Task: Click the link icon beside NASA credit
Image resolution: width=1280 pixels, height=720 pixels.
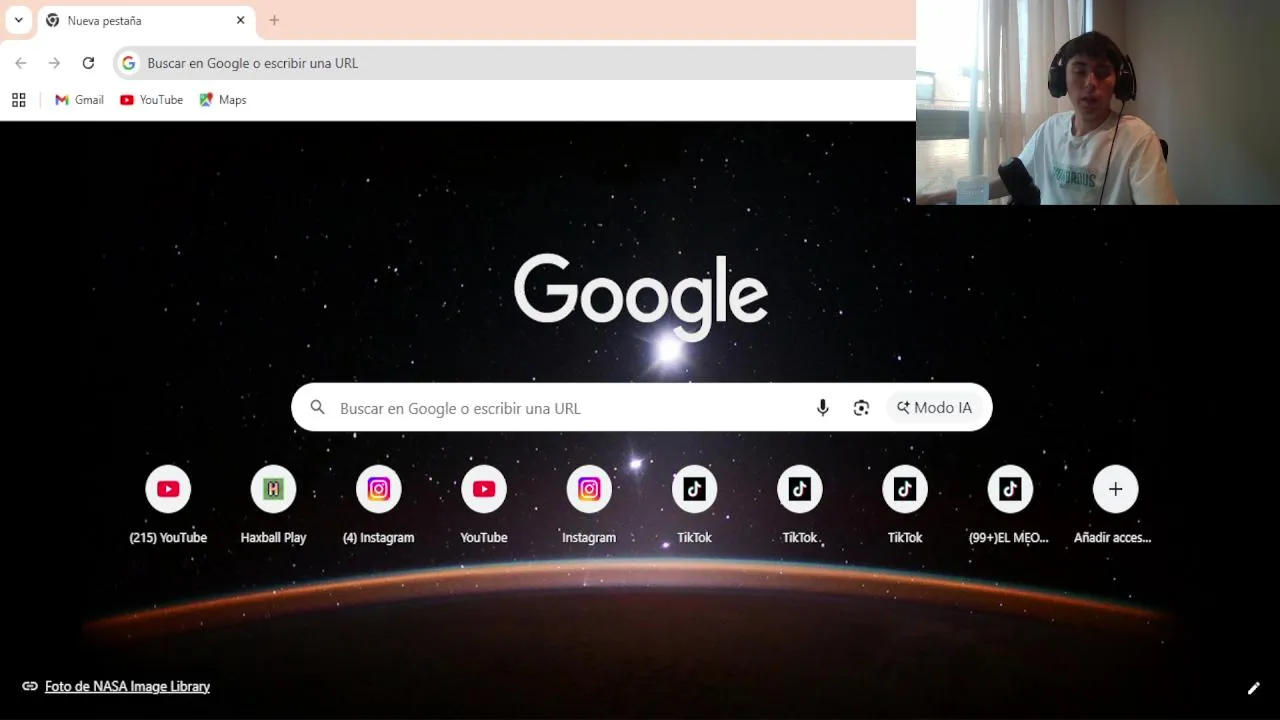Action: click(x=30, y=686)
